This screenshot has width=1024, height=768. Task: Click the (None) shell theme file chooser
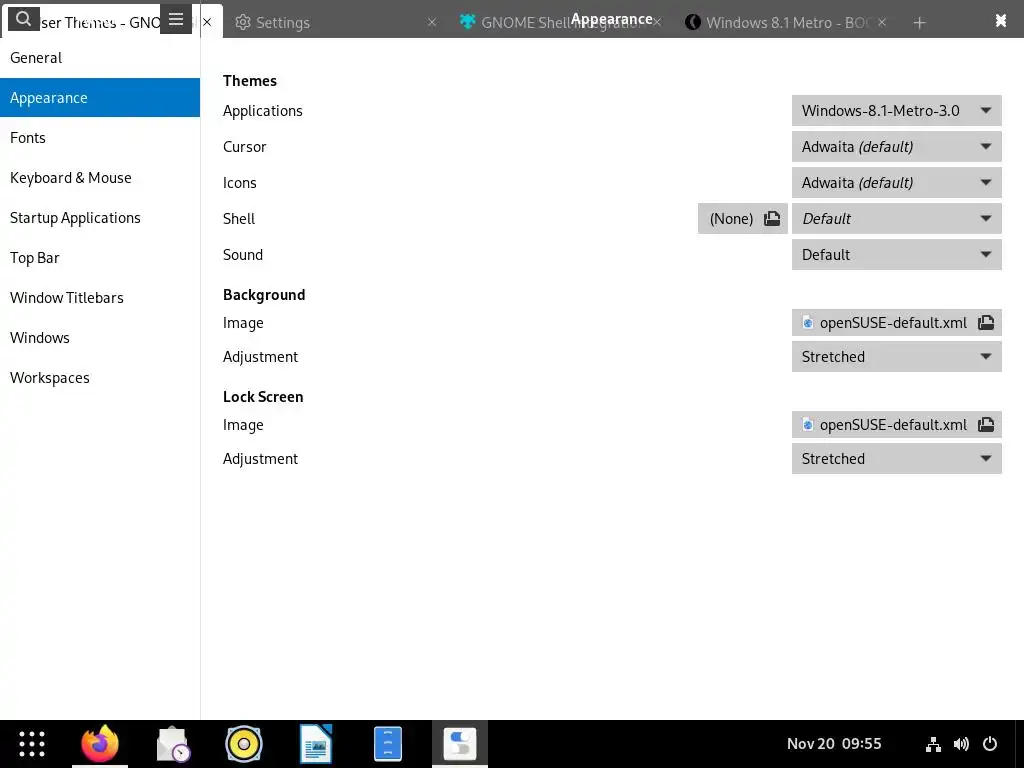pyautogui.click(x=743, y=218)
